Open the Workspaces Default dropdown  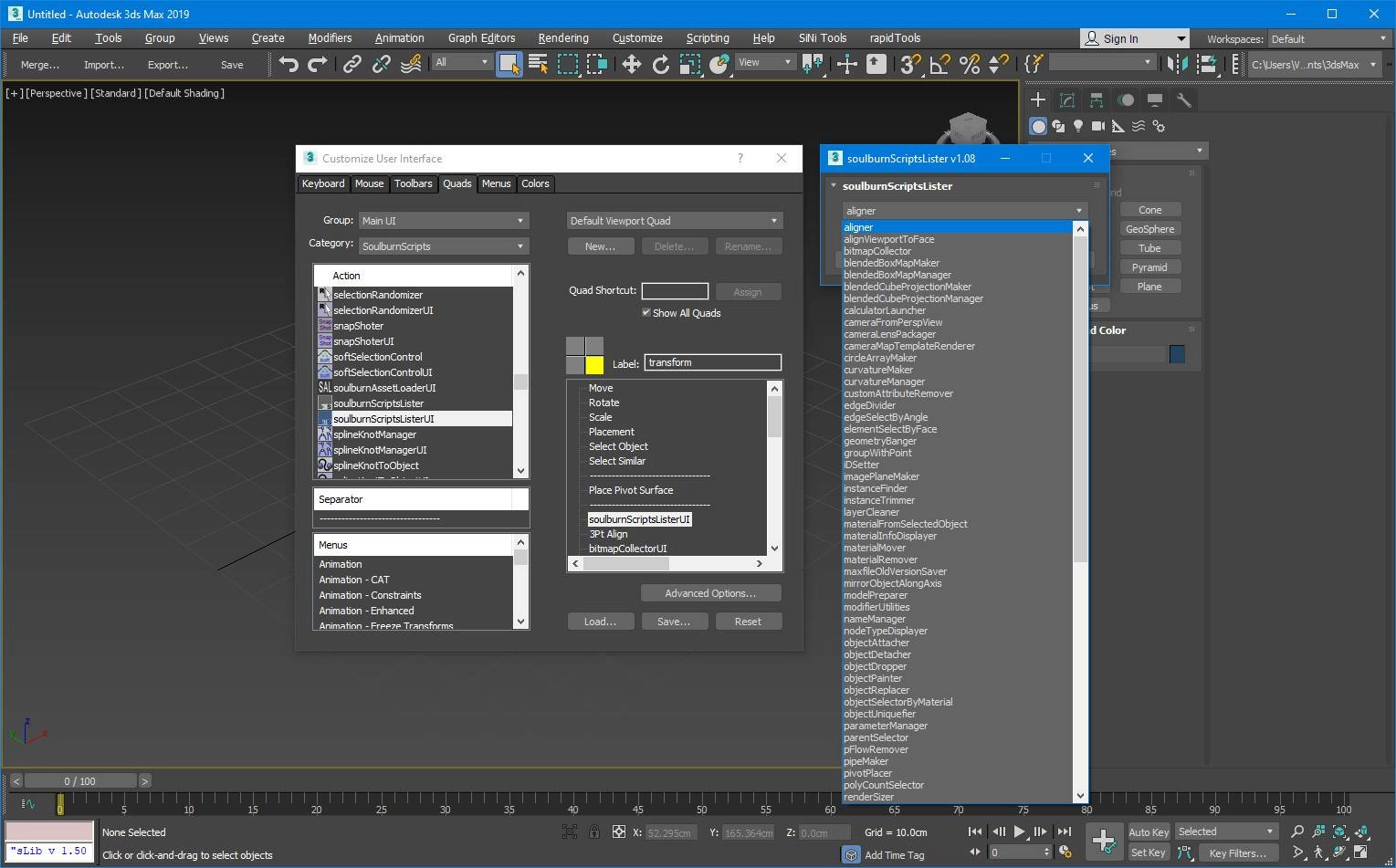pyautogui.click(x=1328, y=38)
